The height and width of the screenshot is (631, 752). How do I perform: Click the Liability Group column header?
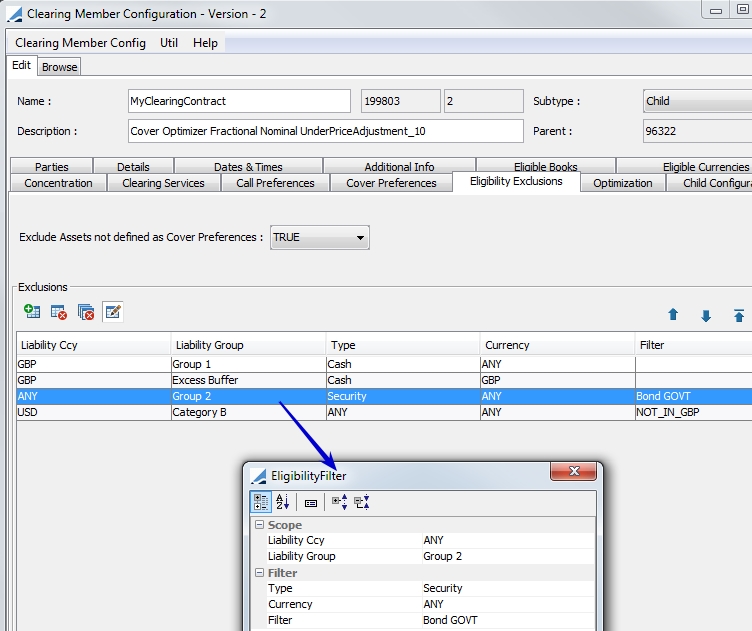[x=248, y=345]
